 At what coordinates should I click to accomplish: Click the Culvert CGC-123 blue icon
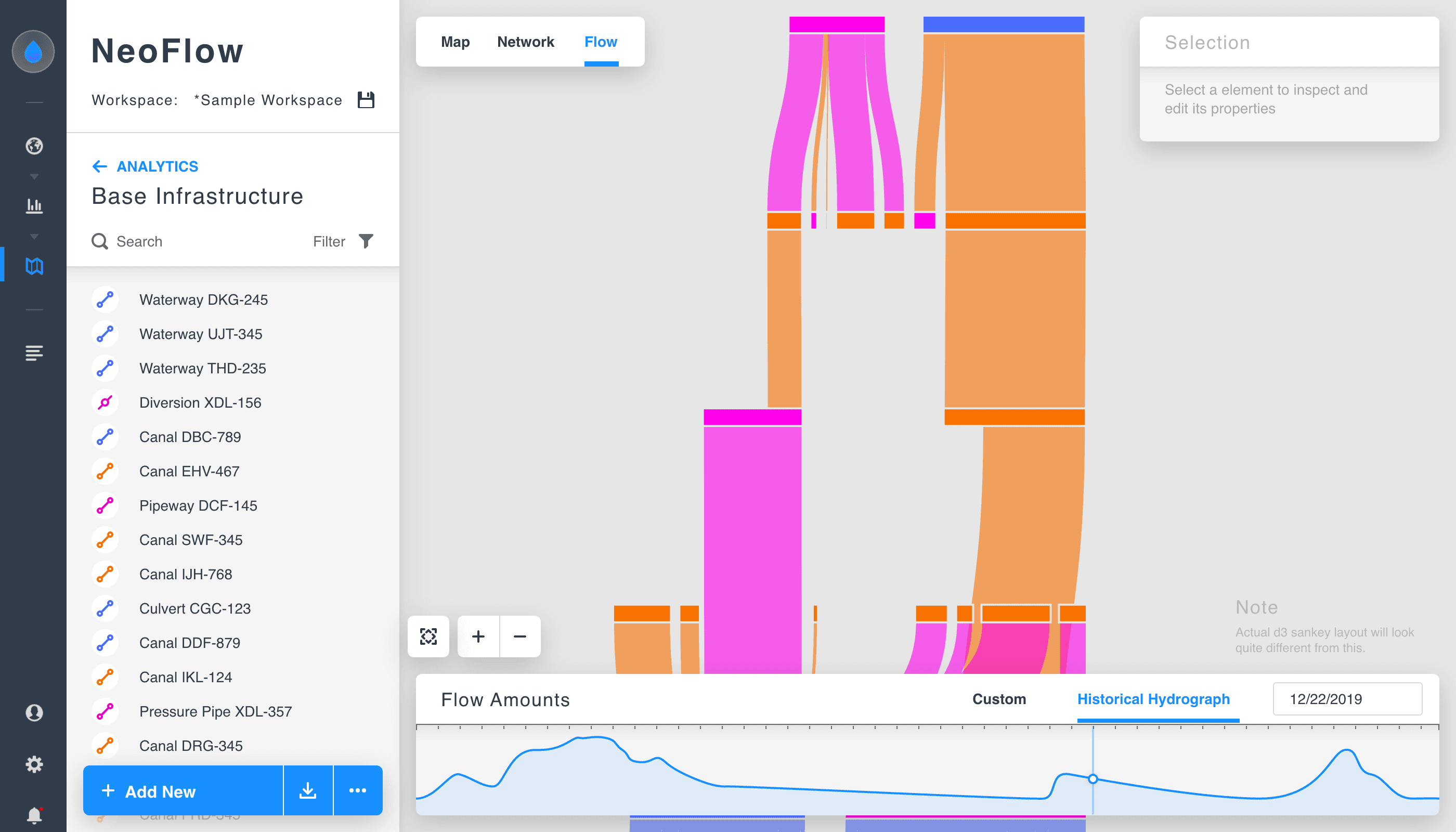point(105,608)
